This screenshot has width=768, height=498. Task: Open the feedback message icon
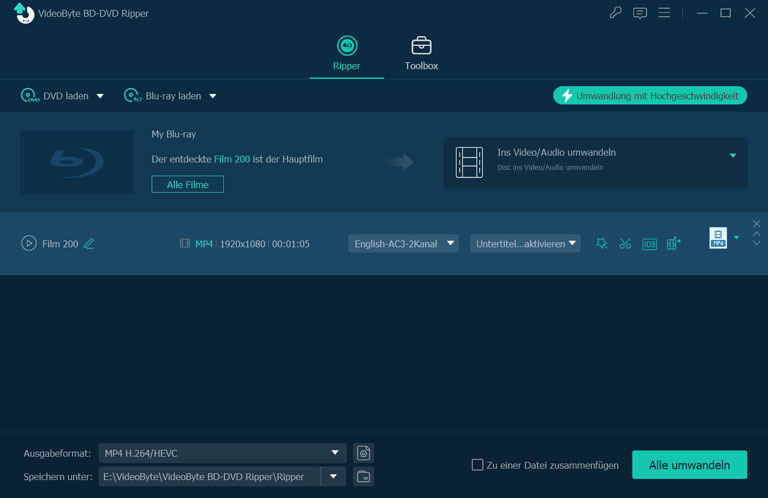click(x=640, y=13)
